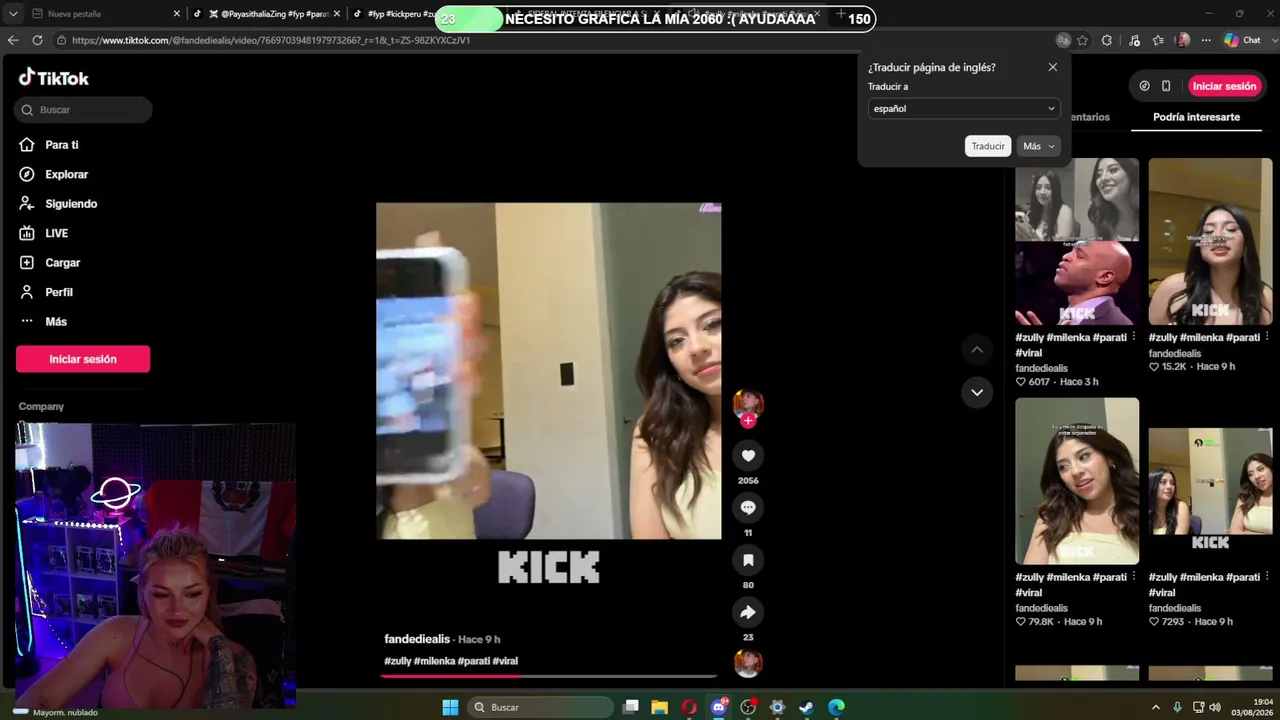
Task: Open the creator's avatar by the video
Action: pyautogui.click(x=748, y=403)
